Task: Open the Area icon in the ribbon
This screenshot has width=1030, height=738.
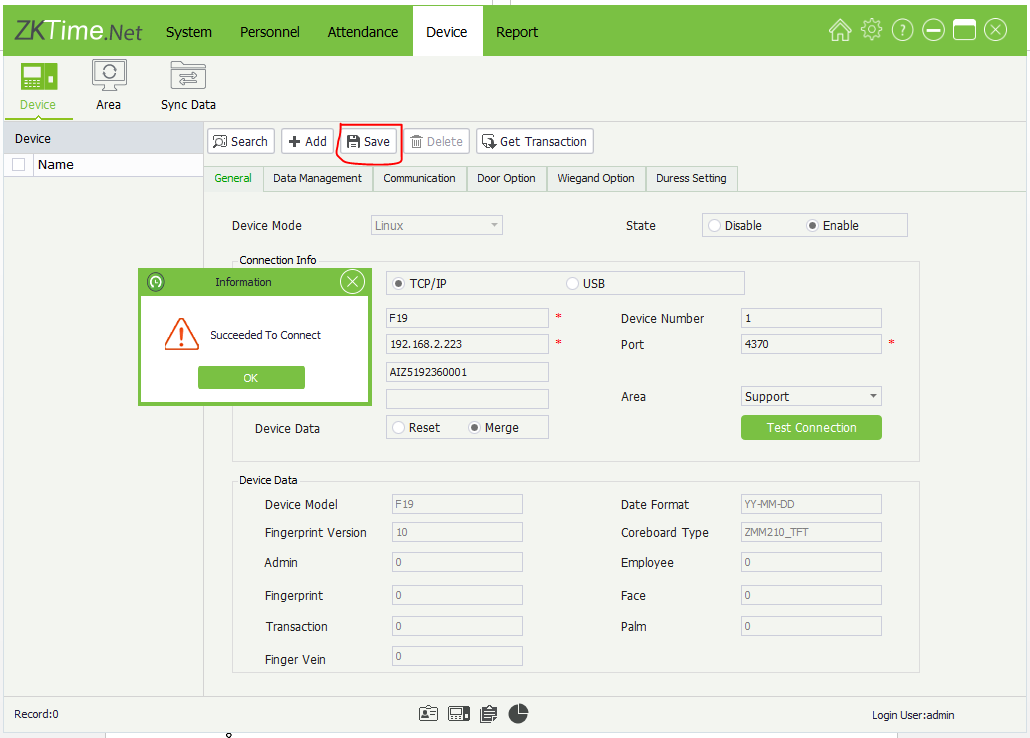Action: [109, 78]
